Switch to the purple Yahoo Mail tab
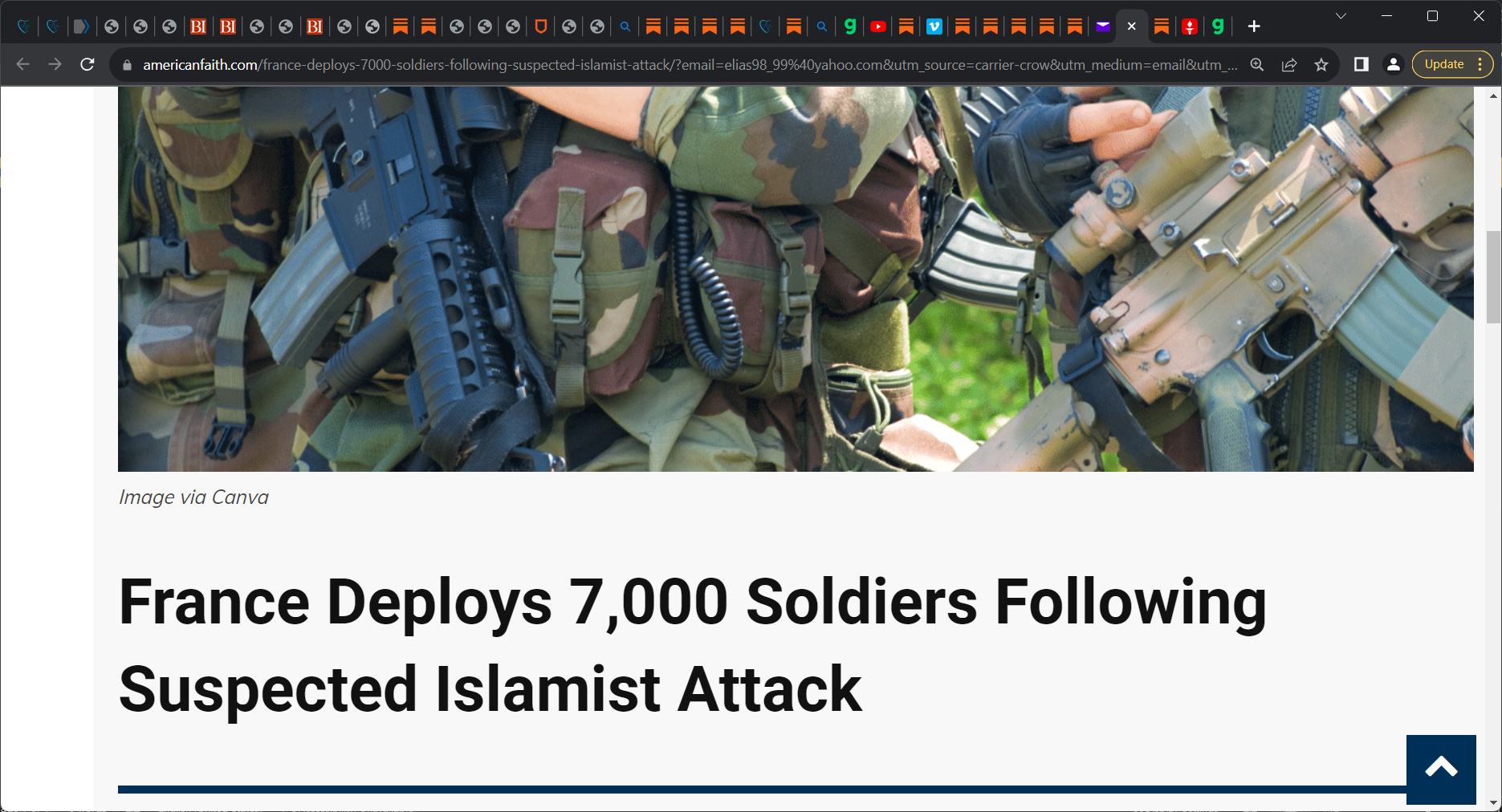Image resolution: width=1502 pixels, height=812 pixels. (x=1103, y=26)
